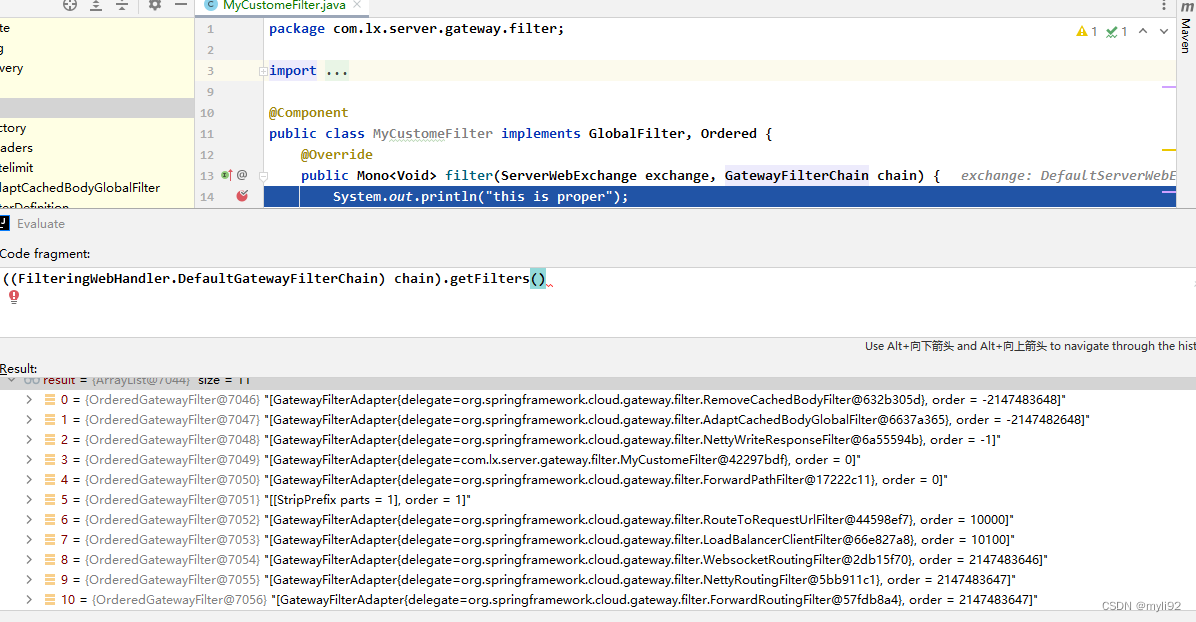
Task: Select the NettyWriteResponseFilter result row text
Action: pos(632,440)
